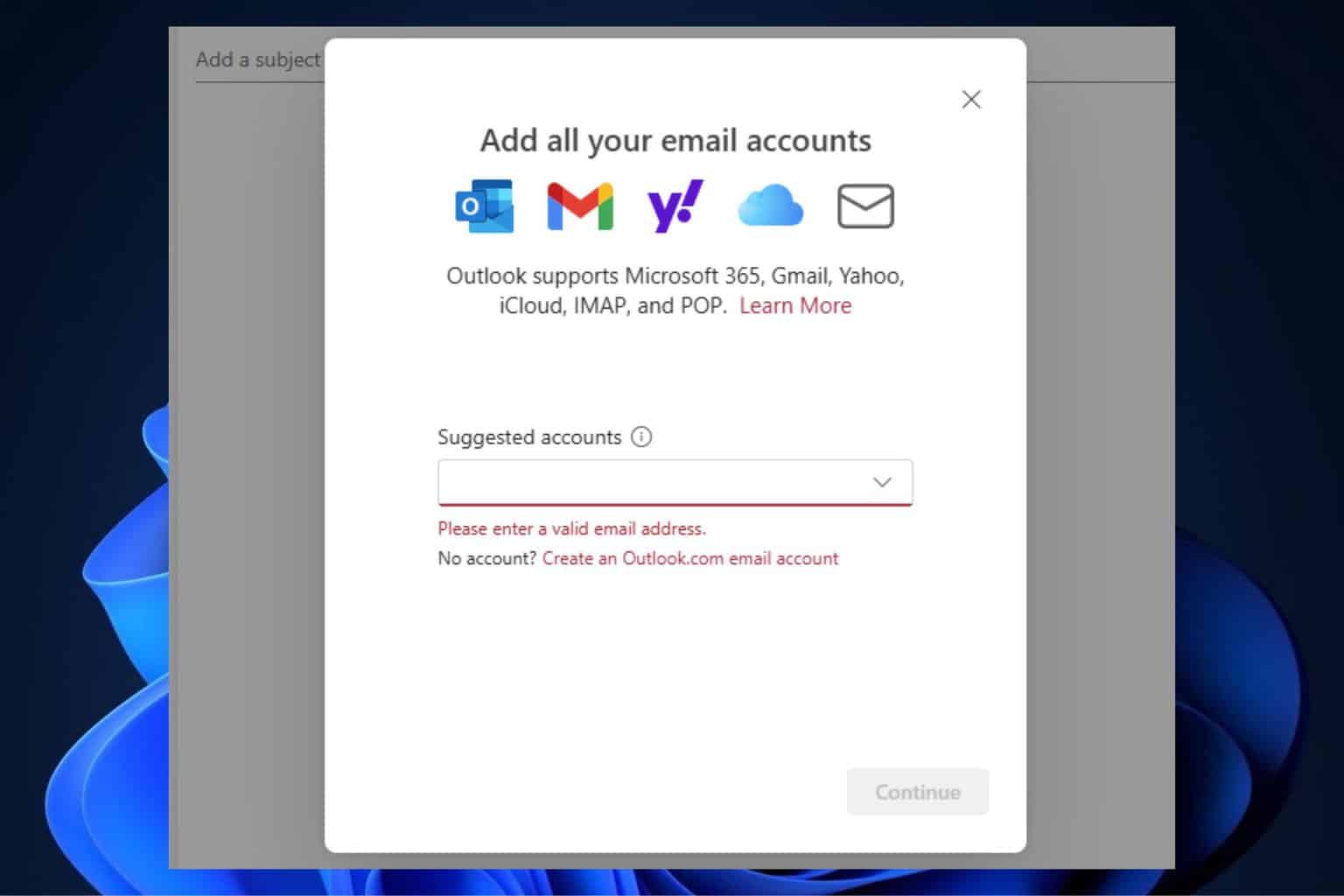The width and height of the screenshot is (1344, 896).
Task: Click the 'No account?' text
Action: (x=486, y=558)
